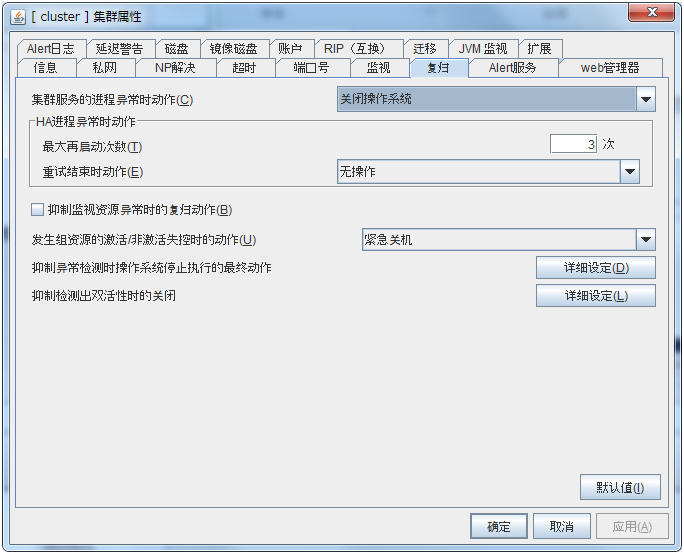Click text 抑制检测出双活性时的关闭
This screenshot has height=554, width=684.
(x=103, y=296)
